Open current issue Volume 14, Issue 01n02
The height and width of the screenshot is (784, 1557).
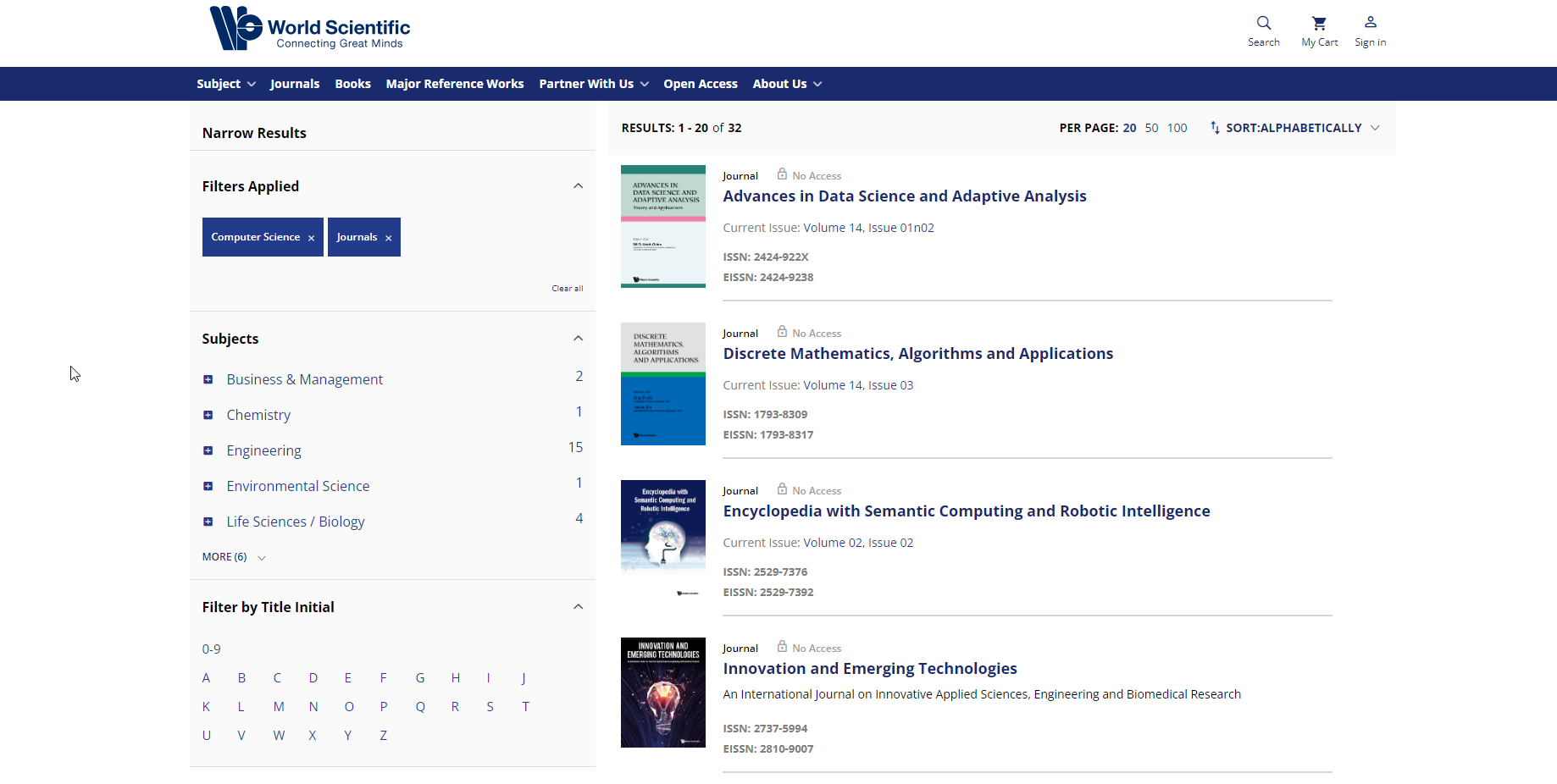868,228
